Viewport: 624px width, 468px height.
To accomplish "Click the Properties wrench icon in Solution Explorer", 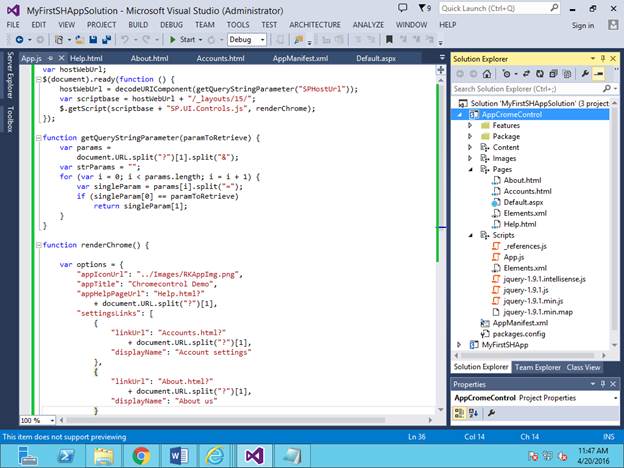I will pyautogui.click(x=585, y=74).
